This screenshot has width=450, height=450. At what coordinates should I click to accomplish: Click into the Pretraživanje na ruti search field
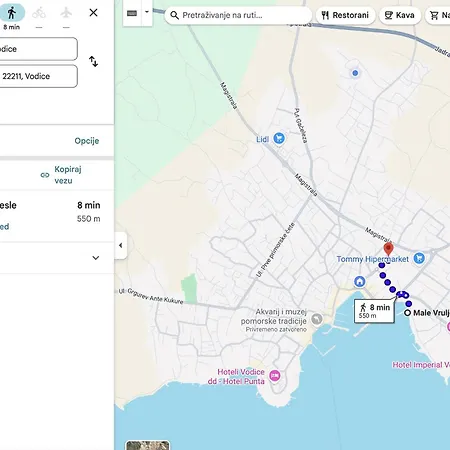[238, 15]
